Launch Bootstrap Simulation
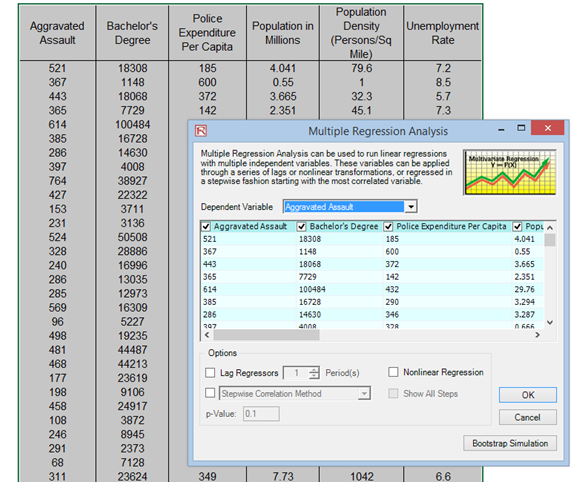This screenshot has height=491, width=586. [510, 443]
